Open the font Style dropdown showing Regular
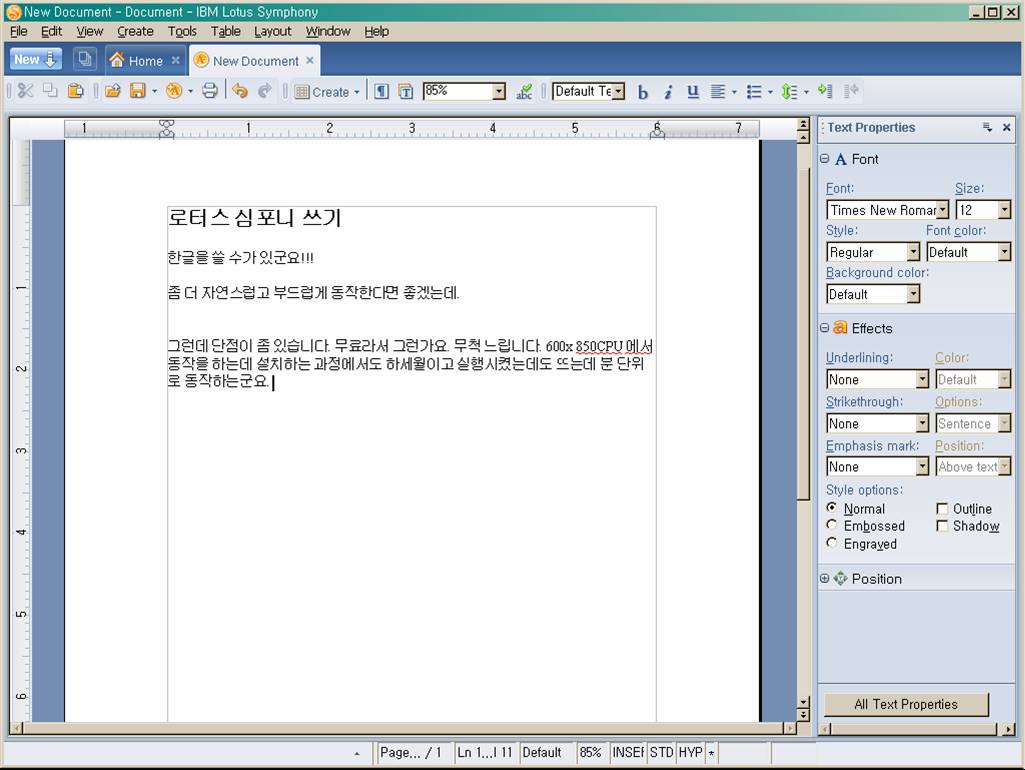Viewport: 1025px width, 770px height. click(x=913, y=252)
